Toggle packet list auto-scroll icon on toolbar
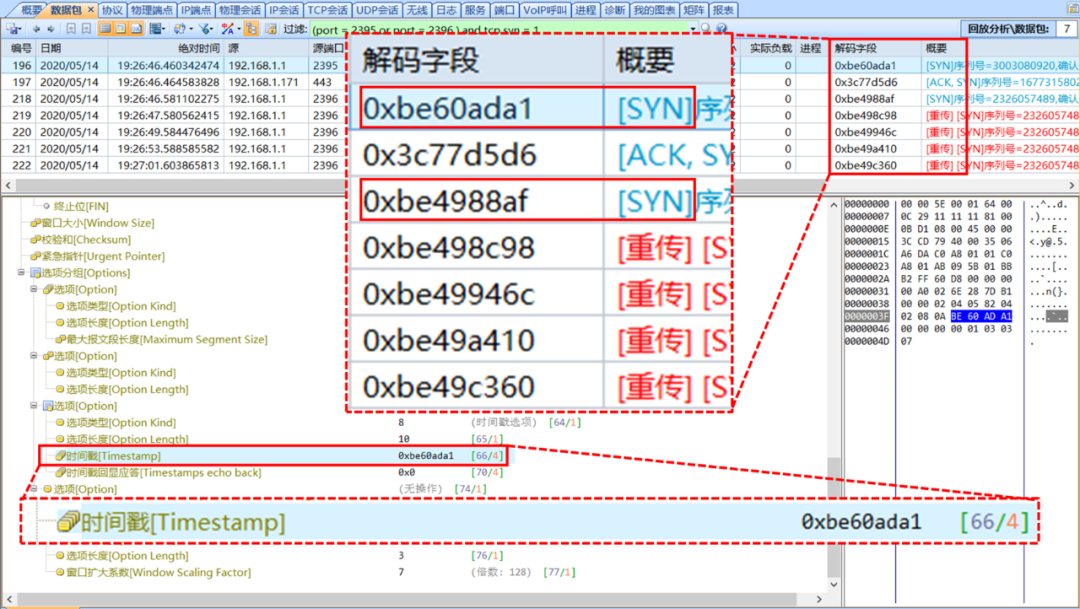The image size is (1080, 609). pyautogui.click(x=179, y=28)
